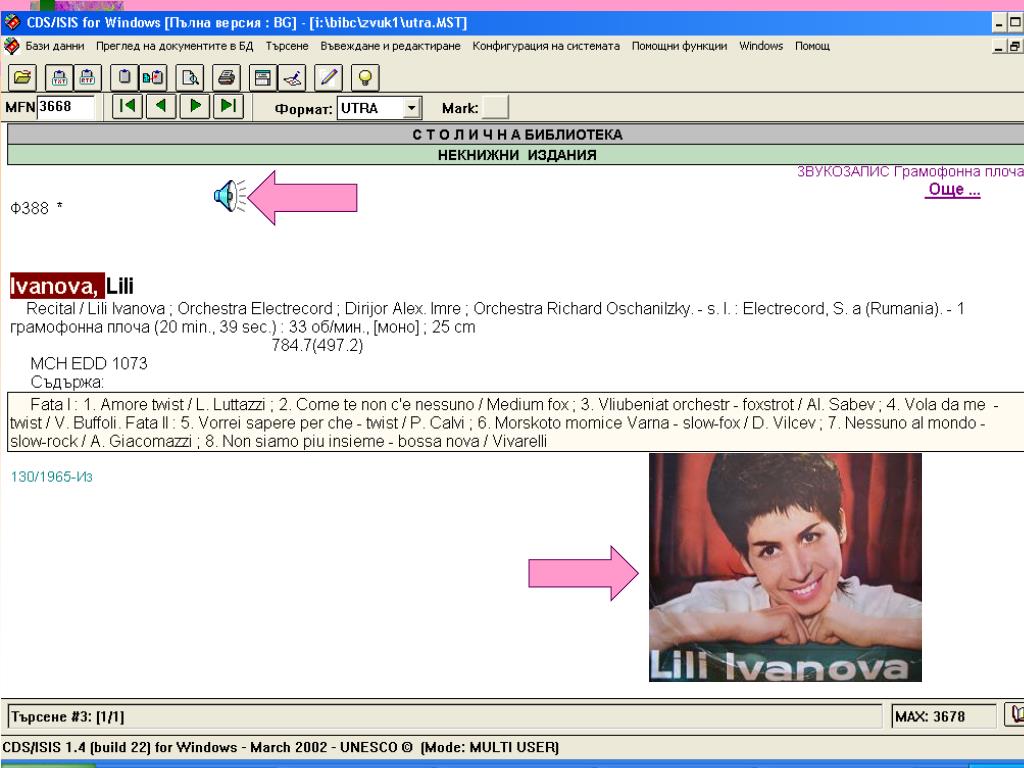Viewport: 1024px width, 768px height.
Task: Click the Lili Ivanova album cover image
Action: click(x=785, y=568)
